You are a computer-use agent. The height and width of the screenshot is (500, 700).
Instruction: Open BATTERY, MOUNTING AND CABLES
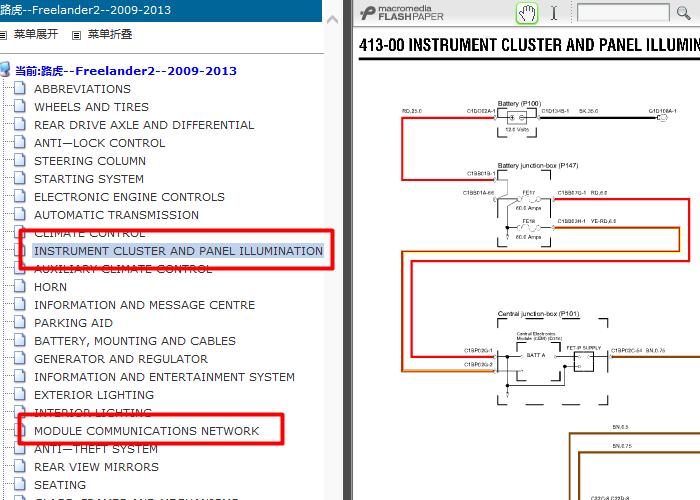[x=135, y=341]
